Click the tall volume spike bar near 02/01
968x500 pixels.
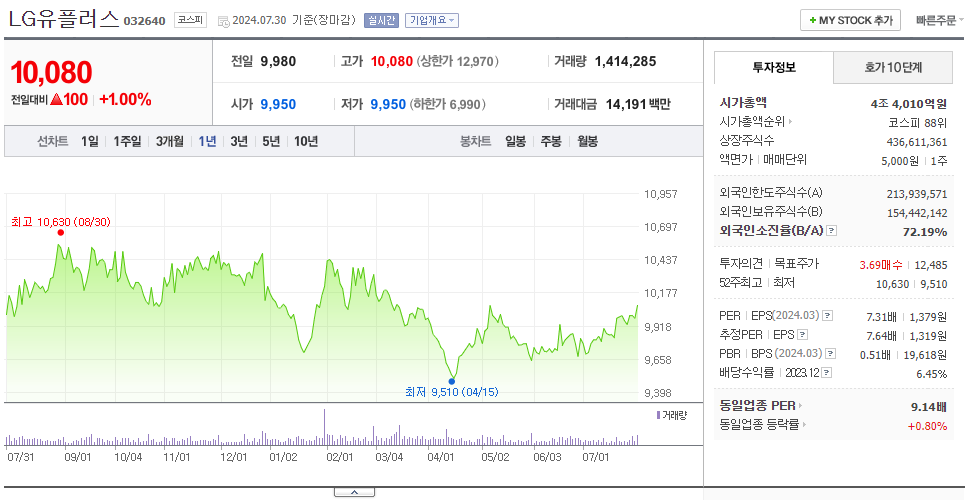click(324, 427)
